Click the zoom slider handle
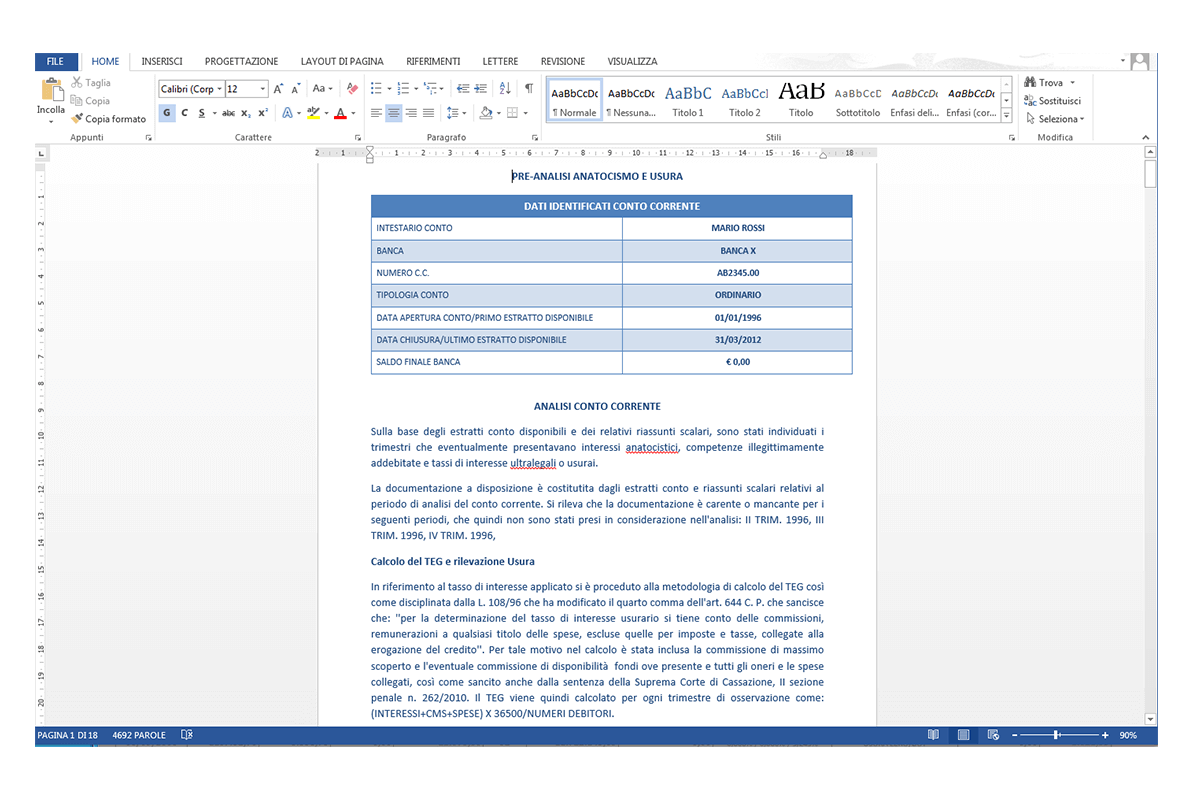Image resolution: width=1193 pixels, height=800 pixels. coord(1056,735)
